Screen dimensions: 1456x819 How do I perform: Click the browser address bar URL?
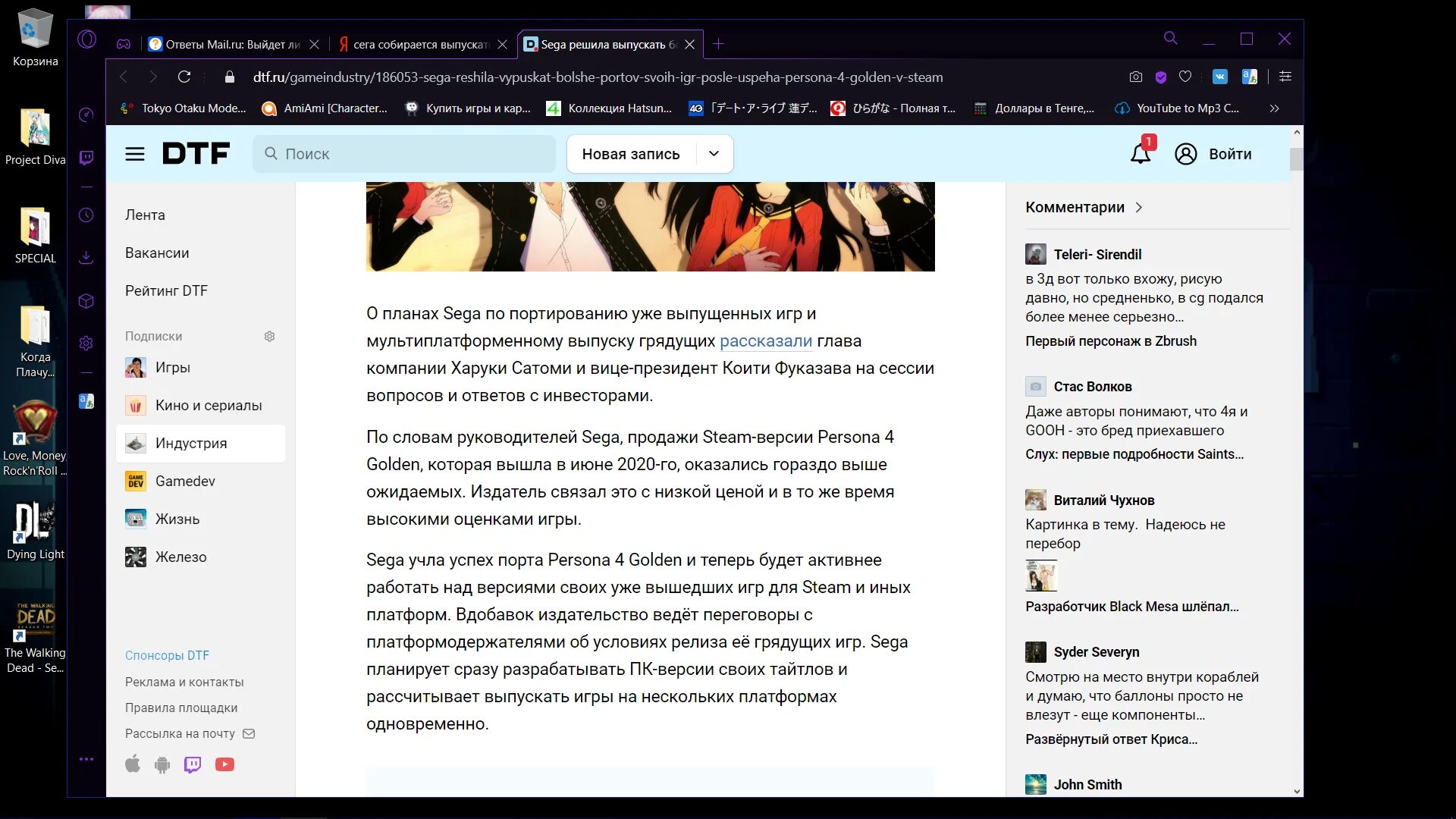tap(598, 77)
